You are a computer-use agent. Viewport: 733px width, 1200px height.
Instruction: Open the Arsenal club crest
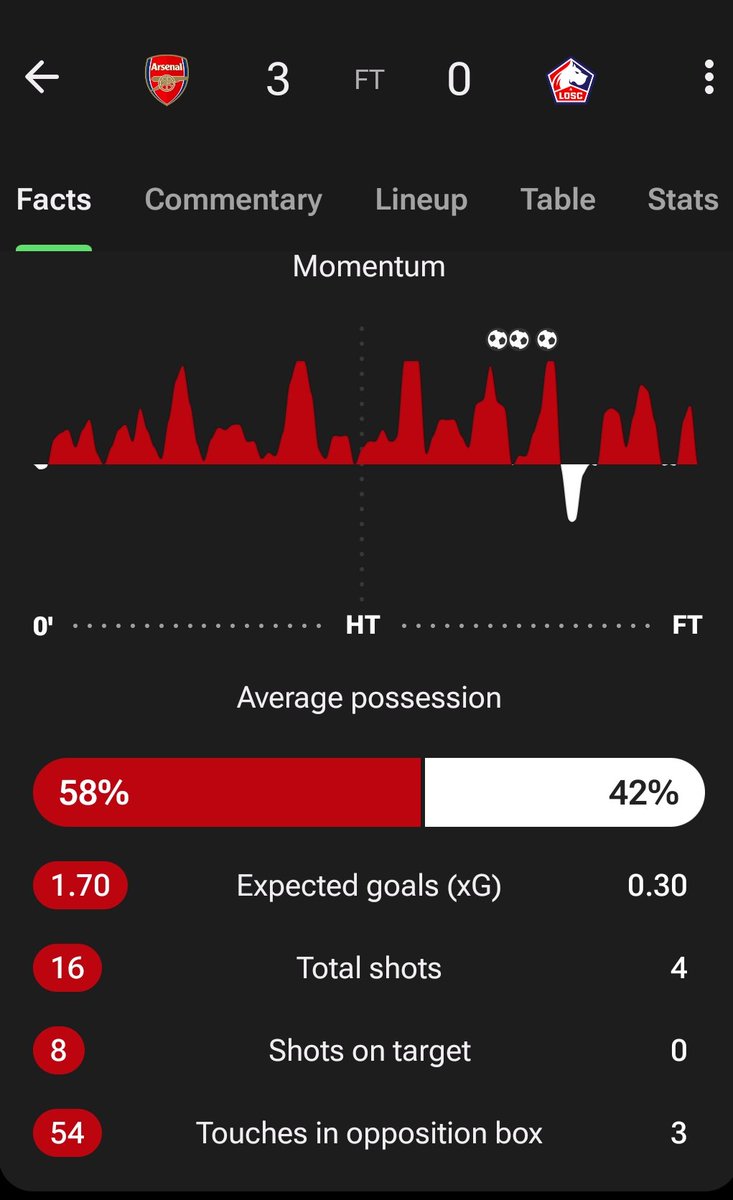(167, 80)
